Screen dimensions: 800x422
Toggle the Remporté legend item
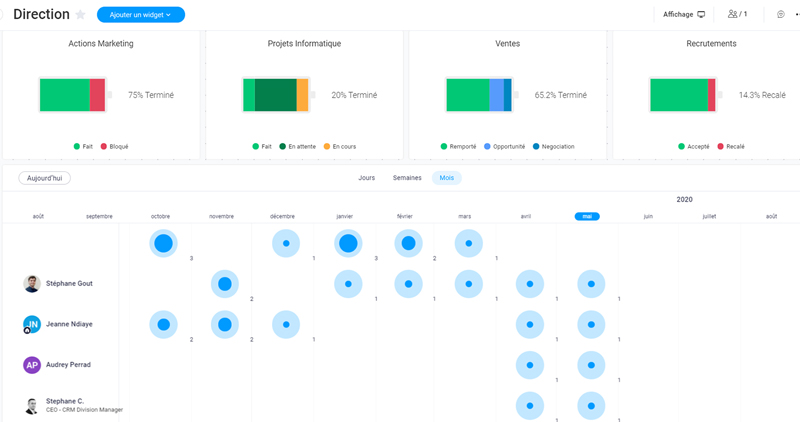coord(458,146)
